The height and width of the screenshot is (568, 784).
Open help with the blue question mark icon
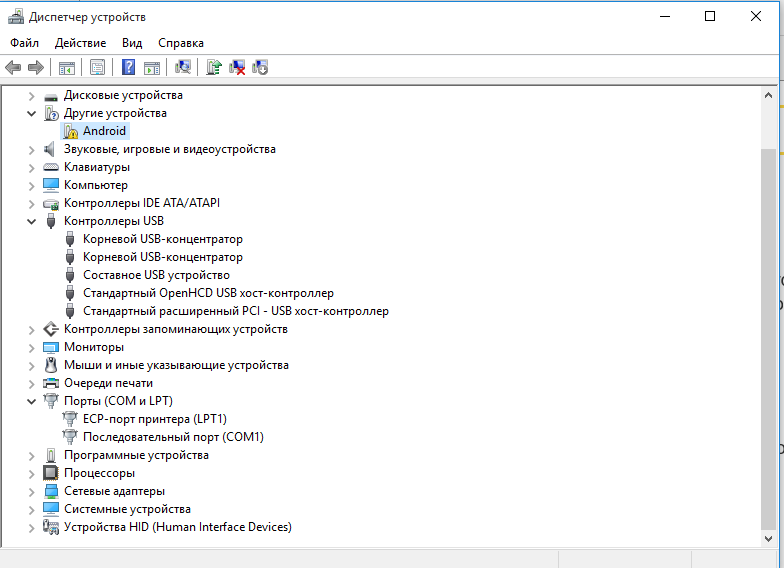[128, 67]
